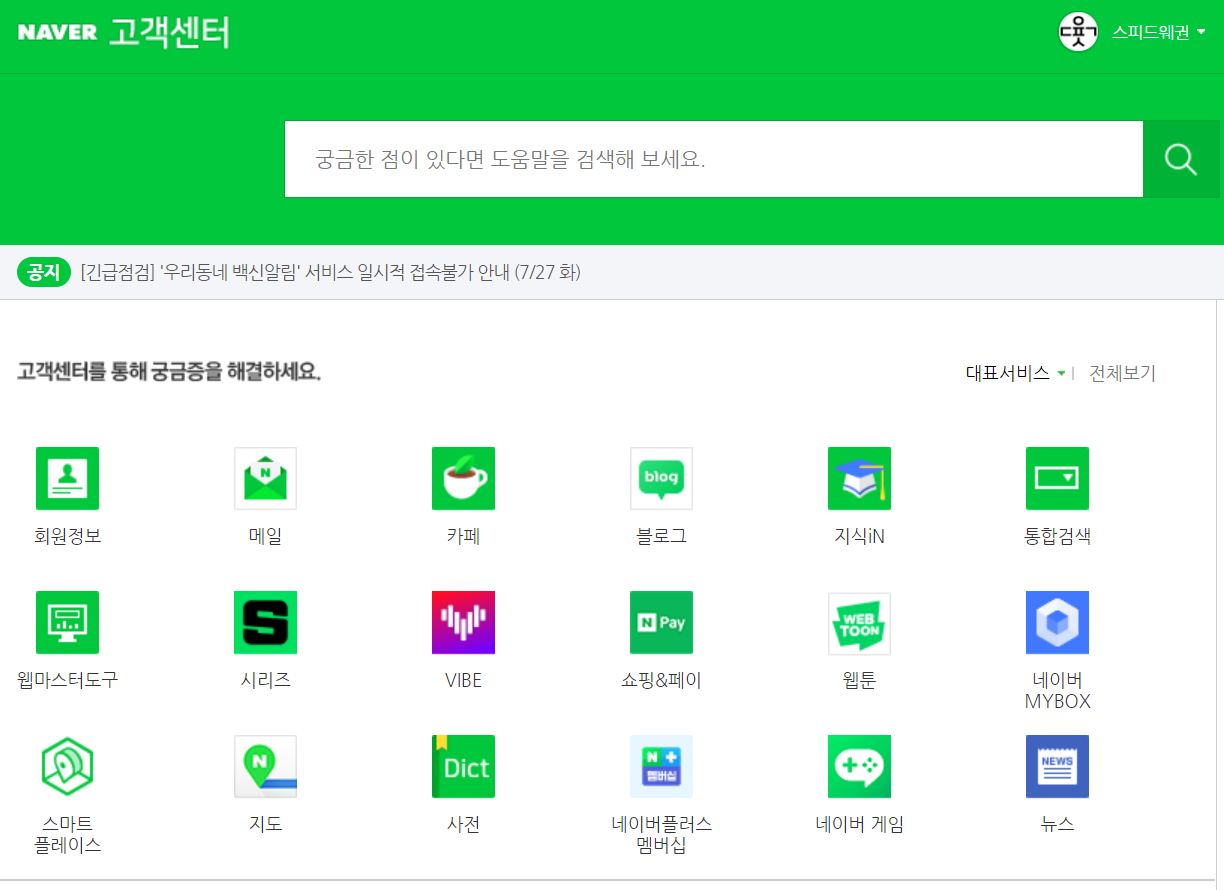The height and width of the screenshot is (890, 1224).
Task: Click the 사전 text label
Action: pyautogui.click(x=463, y=824)
